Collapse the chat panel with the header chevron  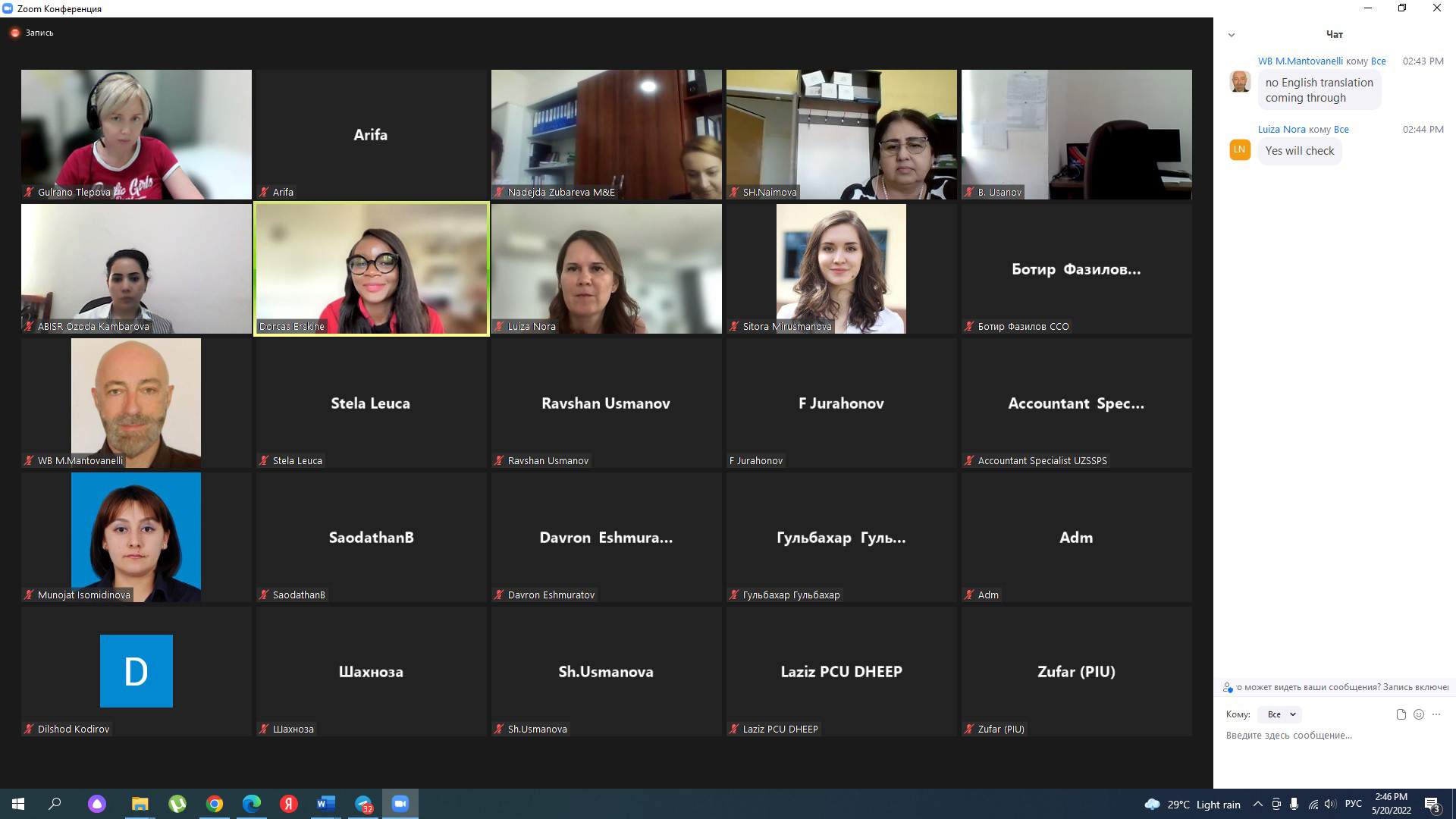[x=1232, y=35]
